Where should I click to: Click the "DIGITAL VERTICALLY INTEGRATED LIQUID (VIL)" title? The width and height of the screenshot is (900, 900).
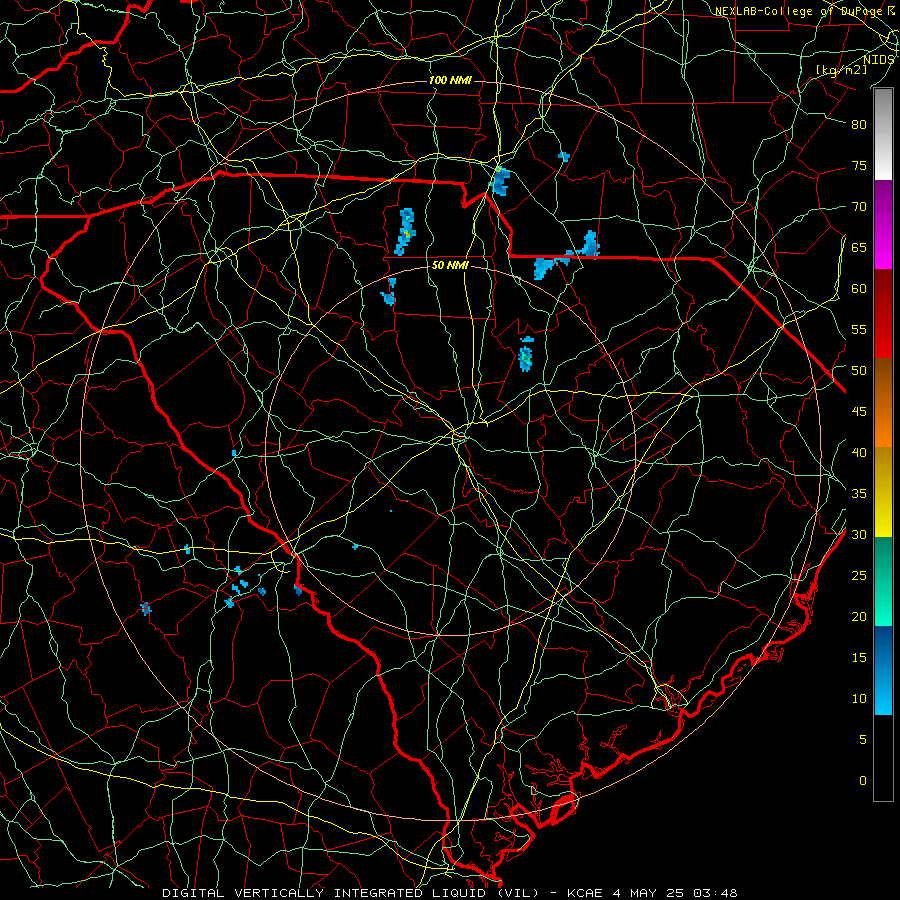(351, 893)
